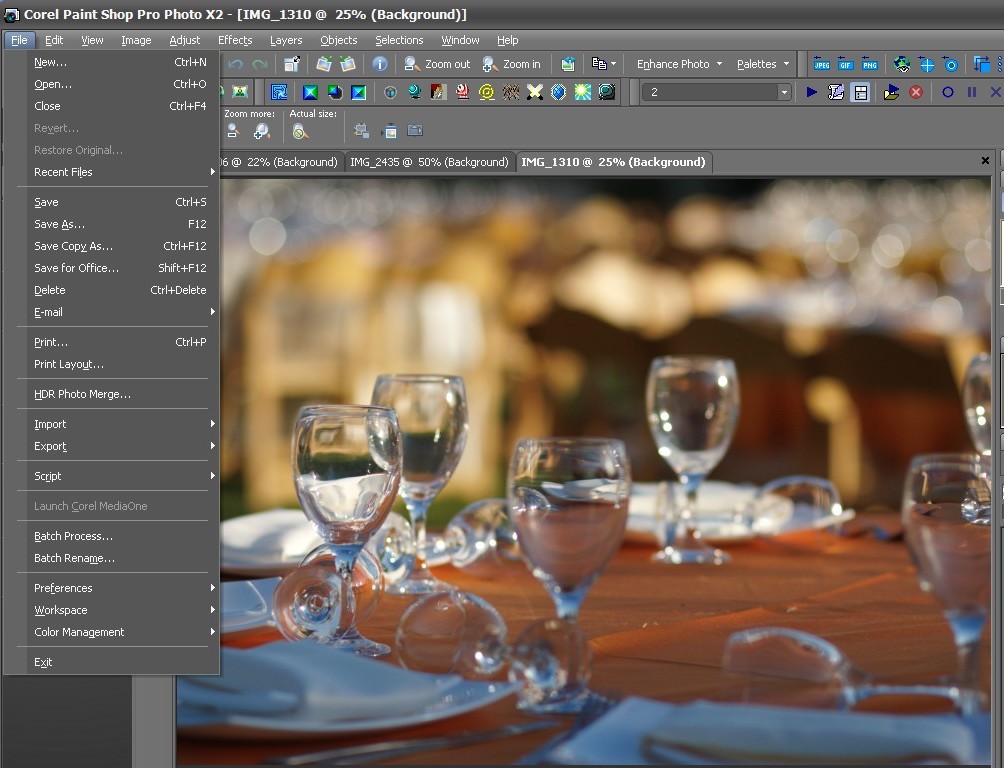Select HDR Photo Merge menu entry
Viewport: 1004px width, 768px height.
(x=82, y=394)
